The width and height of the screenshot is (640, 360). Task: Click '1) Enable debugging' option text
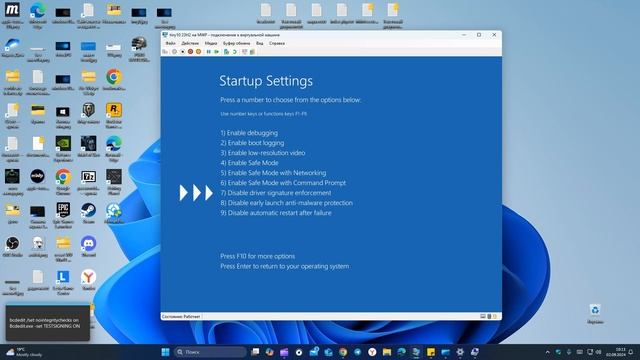click(x=249, y=133)
